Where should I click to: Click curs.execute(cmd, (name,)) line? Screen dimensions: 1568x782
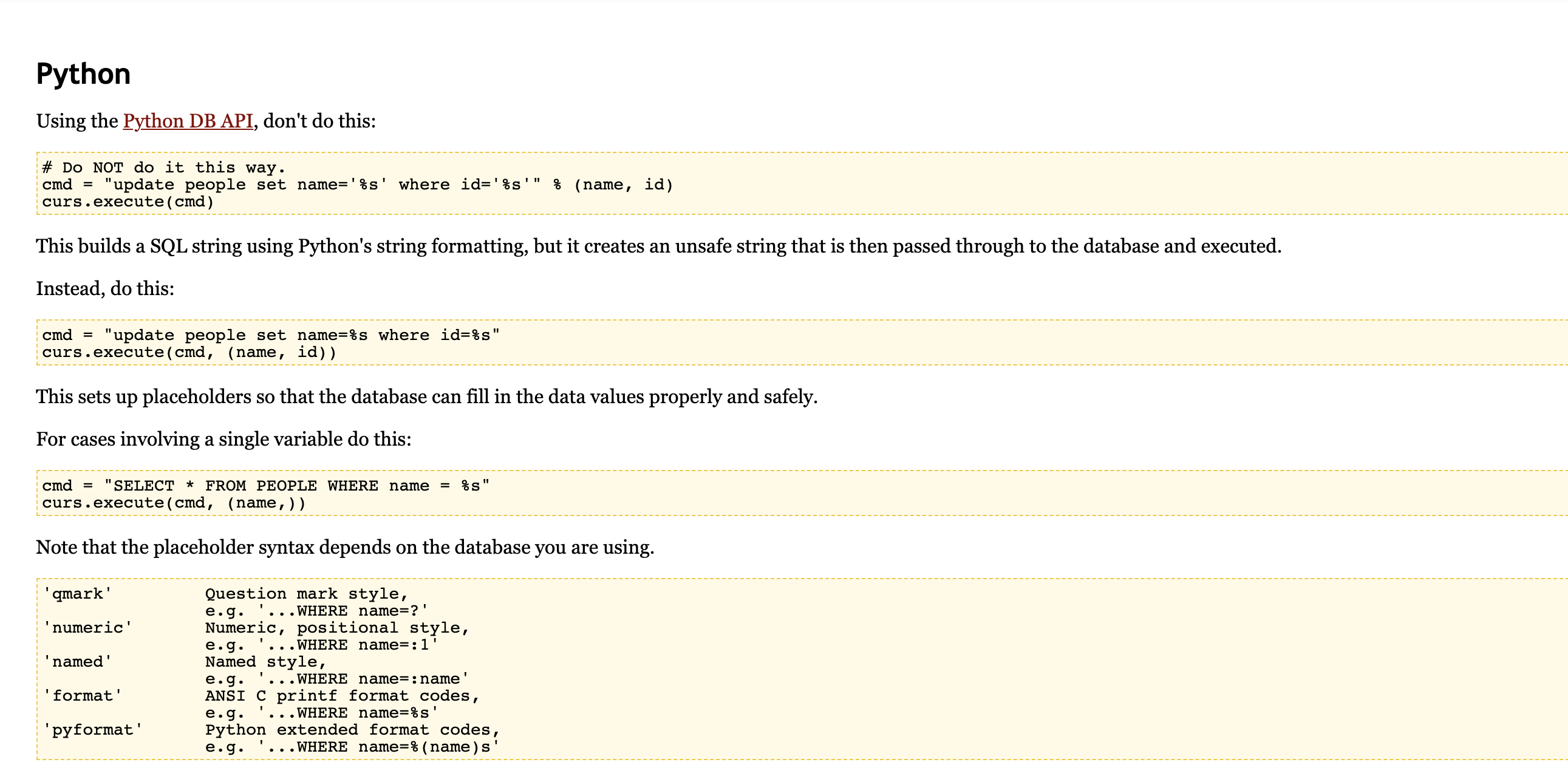click(174, 503)
